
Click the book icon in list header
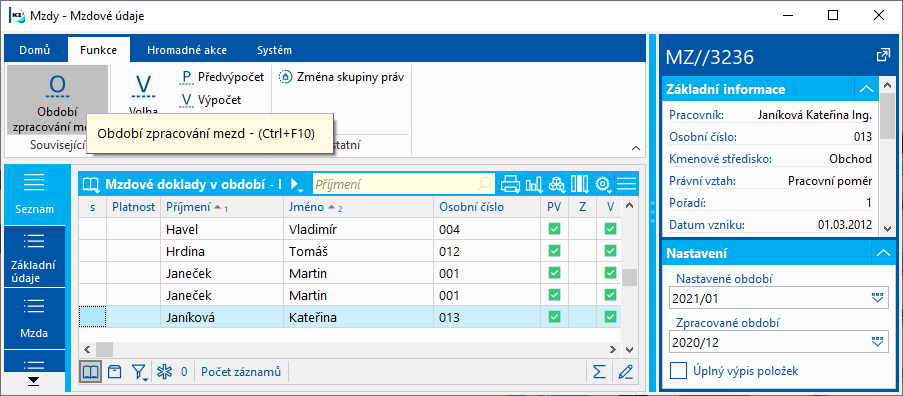(91, 184)
